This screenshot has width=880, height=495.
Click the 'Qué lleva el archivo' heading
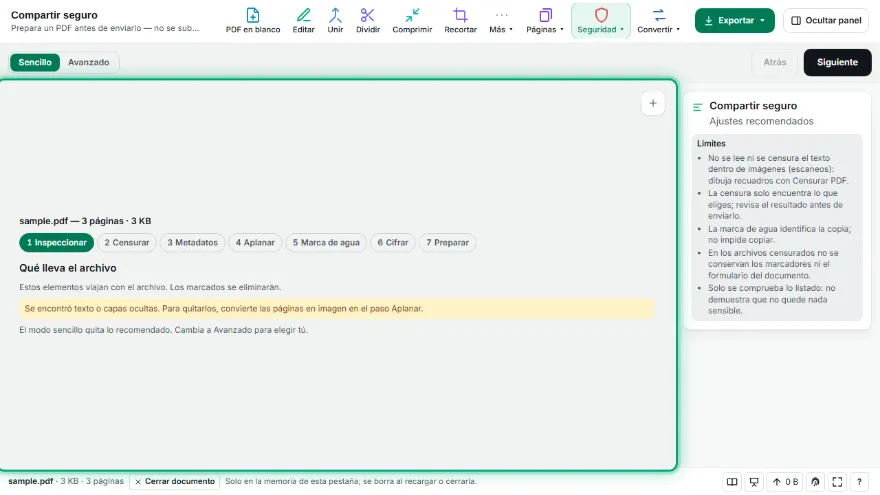(x=68, y=268)
